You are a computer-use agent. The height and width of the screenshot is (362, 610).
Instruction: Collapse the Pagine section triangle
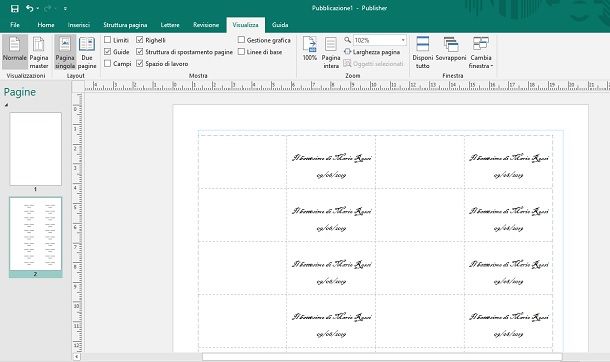coord(6,105)
